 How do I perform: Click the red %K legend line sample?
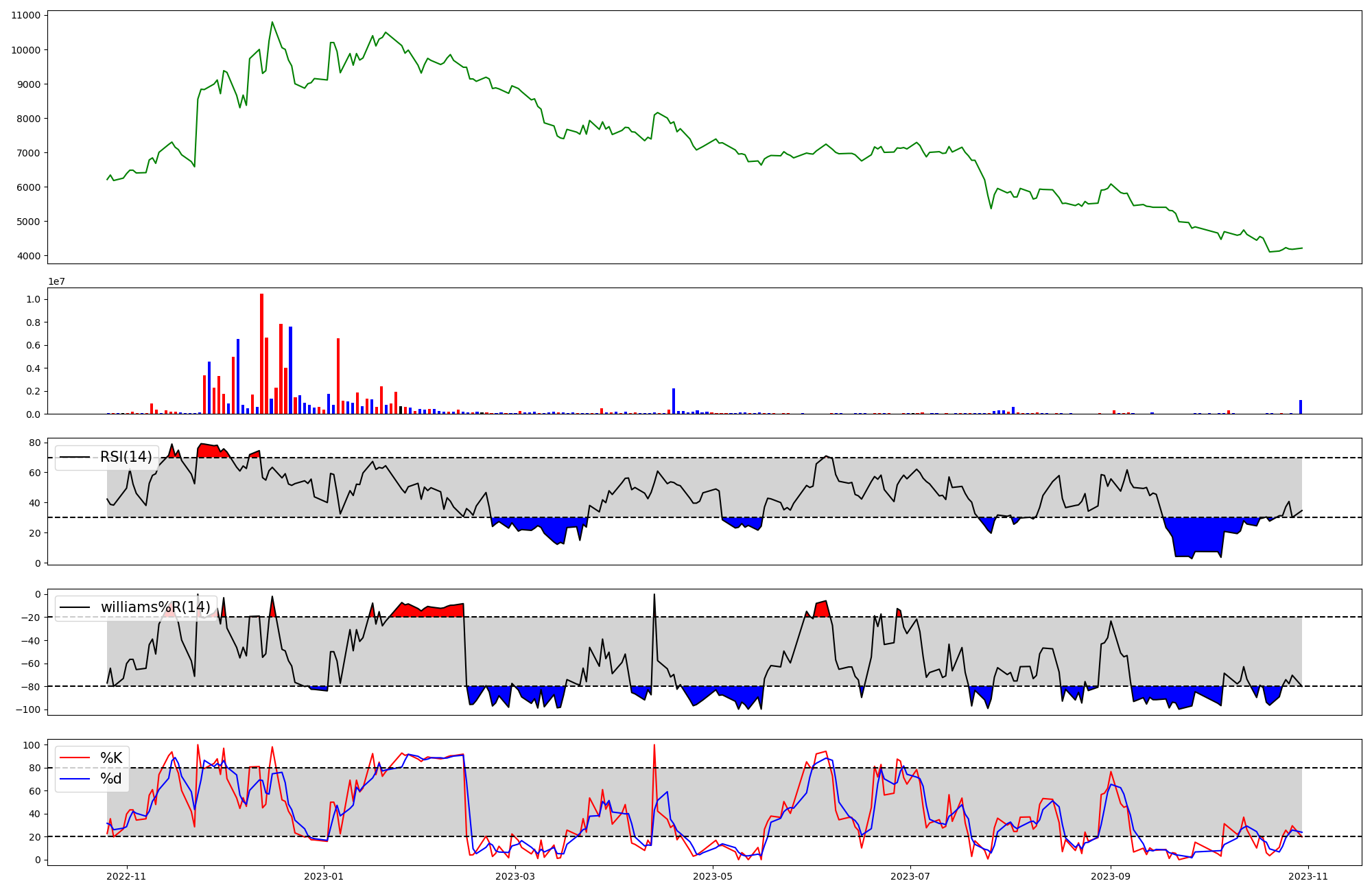point(75,758)
